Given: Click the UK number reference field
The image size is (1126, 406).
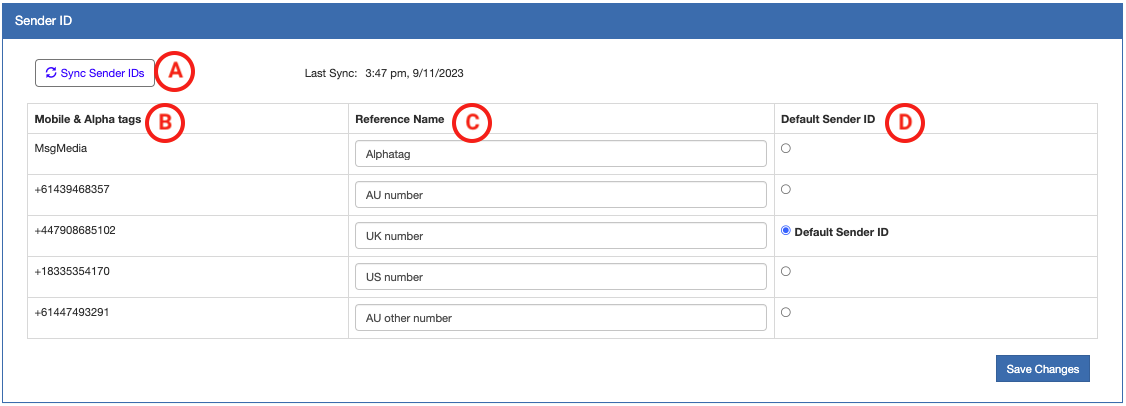Looking at the screenshot, I should [561, 236].
